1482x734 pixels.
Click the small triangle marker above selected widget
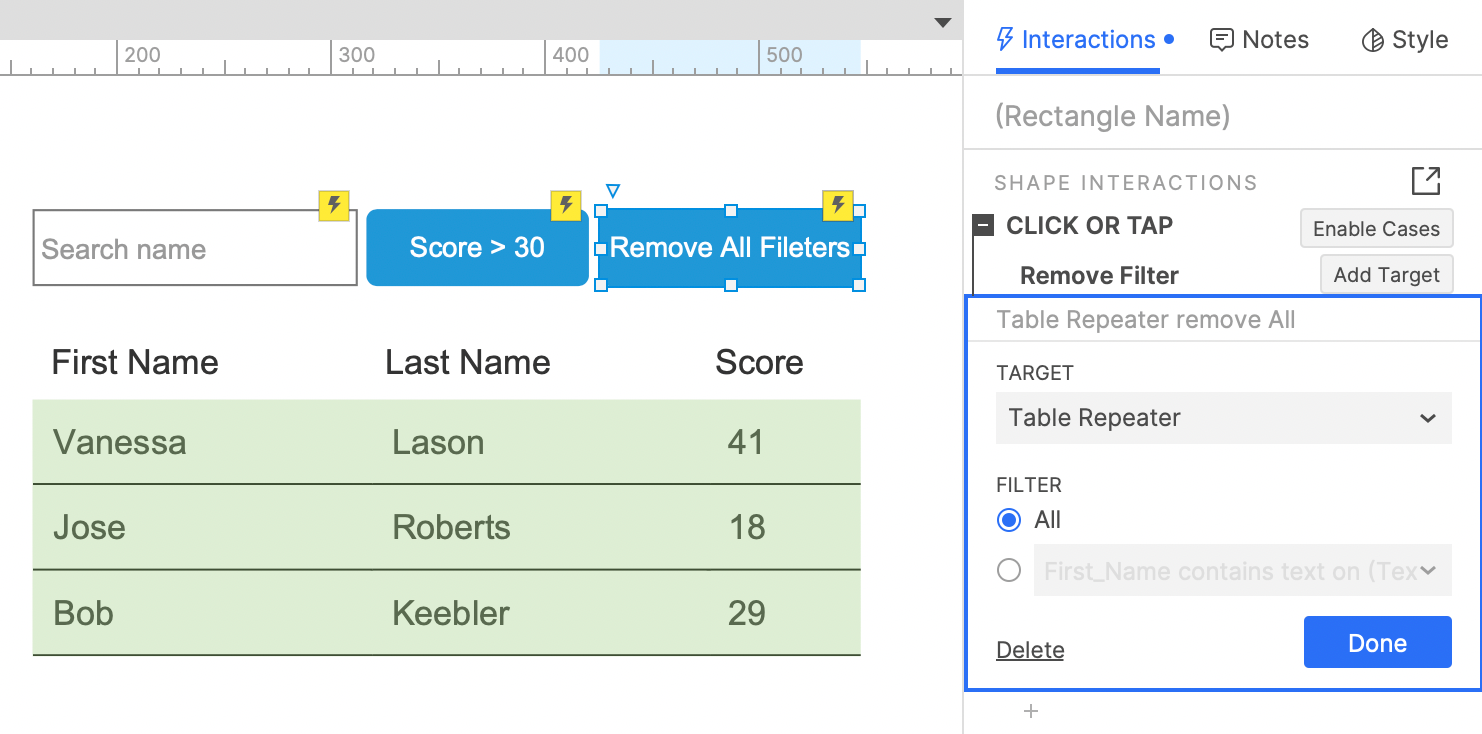(x=613, y=190)
